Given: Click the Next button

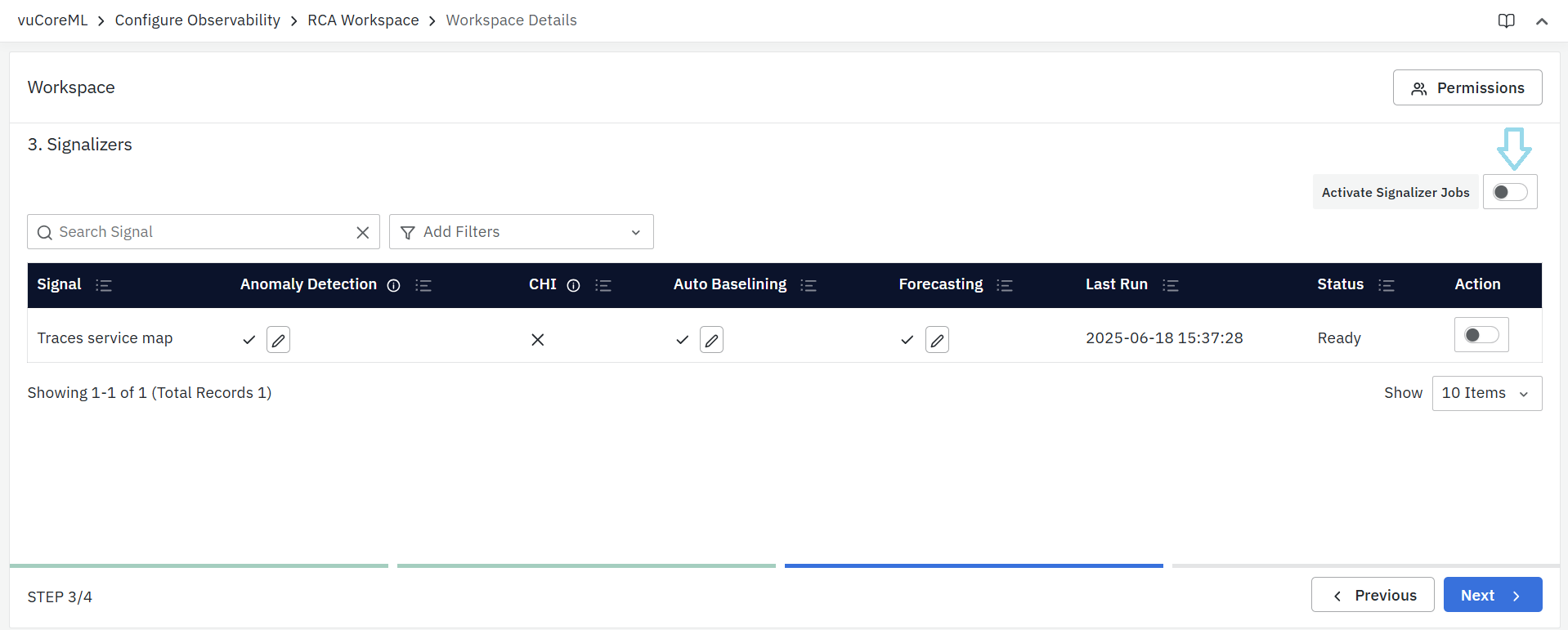Looking at the screenshot, I should click(1492, 595).
